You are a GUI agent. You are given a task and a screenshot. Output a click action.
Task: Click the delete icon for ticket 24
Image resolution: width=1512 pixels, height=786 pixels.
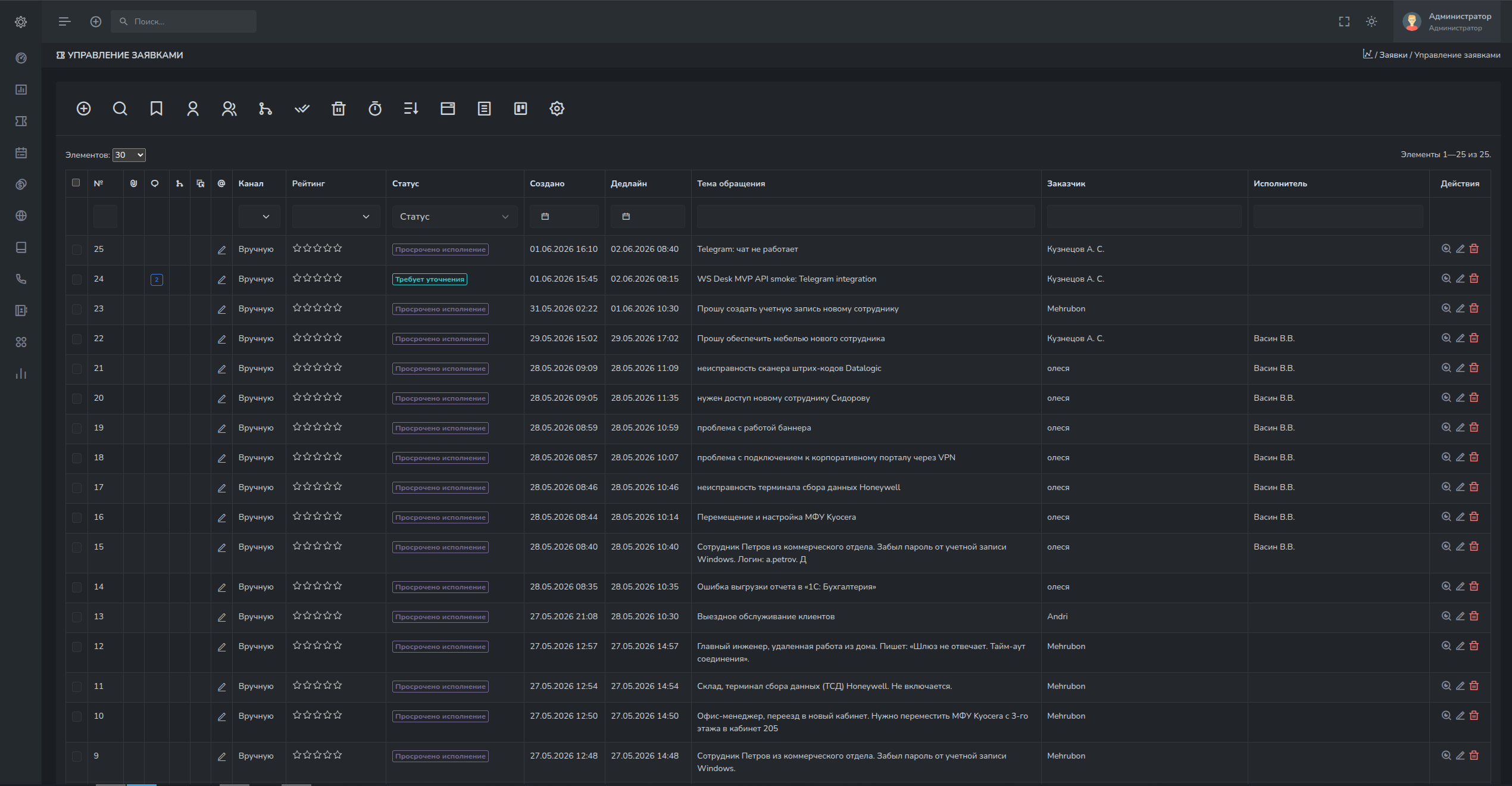coord(1474,278)
